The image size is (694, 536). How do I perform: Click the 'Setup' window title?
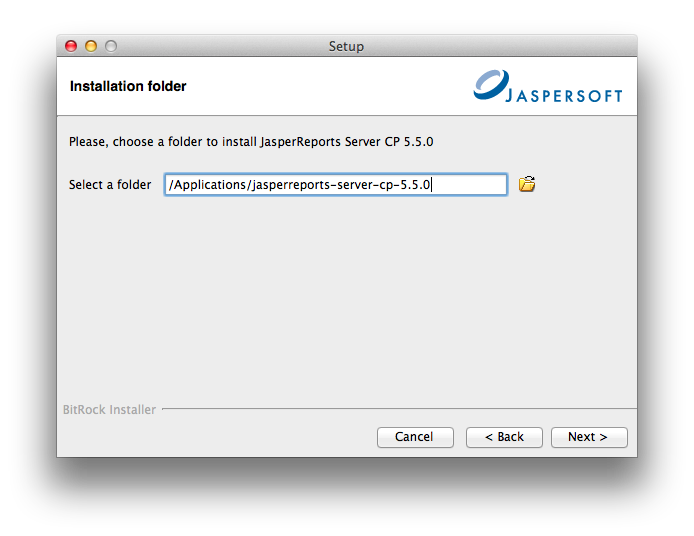(346, 46)
